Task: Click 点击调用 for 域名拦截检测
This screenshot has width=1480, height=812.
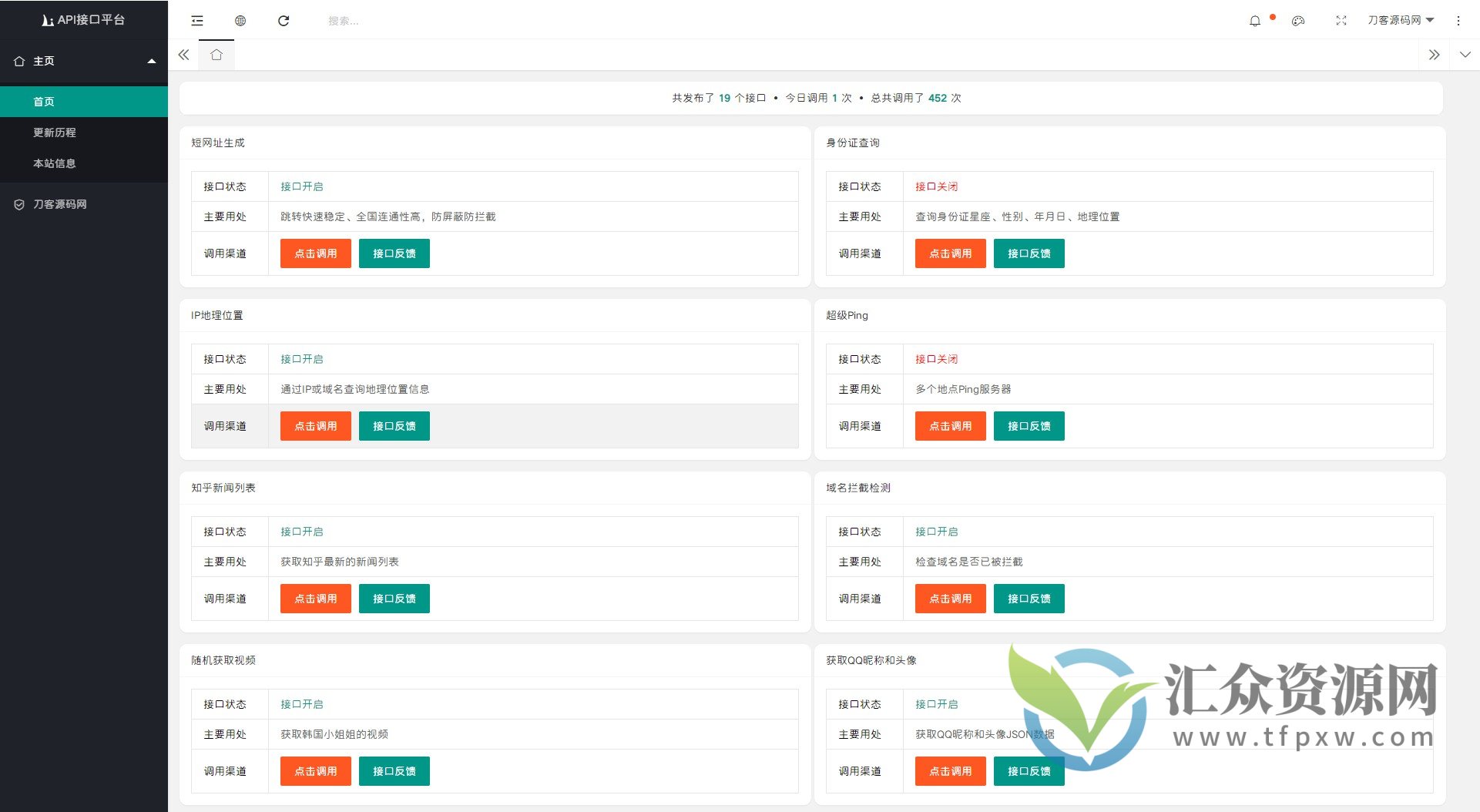Action: tap(950, 599)
